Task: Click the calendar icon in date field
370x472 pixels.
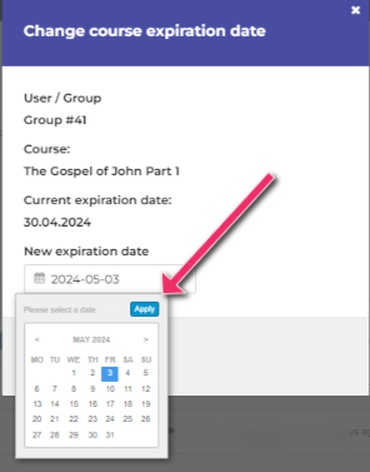Action: click(x=39, y=278)
